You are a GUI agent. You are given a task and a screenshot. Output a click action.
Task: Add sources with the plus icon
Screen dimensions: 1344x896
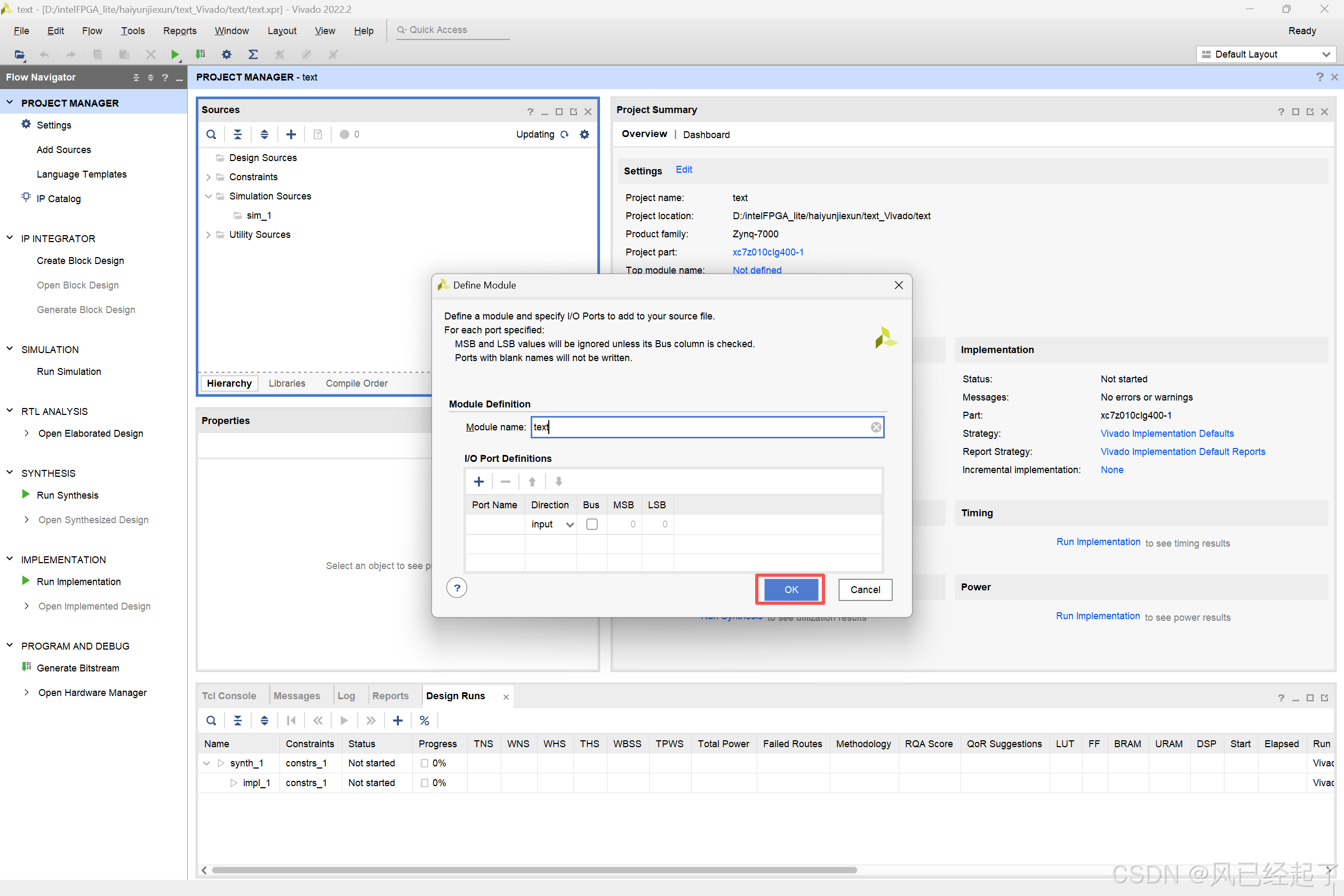point(291,134)
